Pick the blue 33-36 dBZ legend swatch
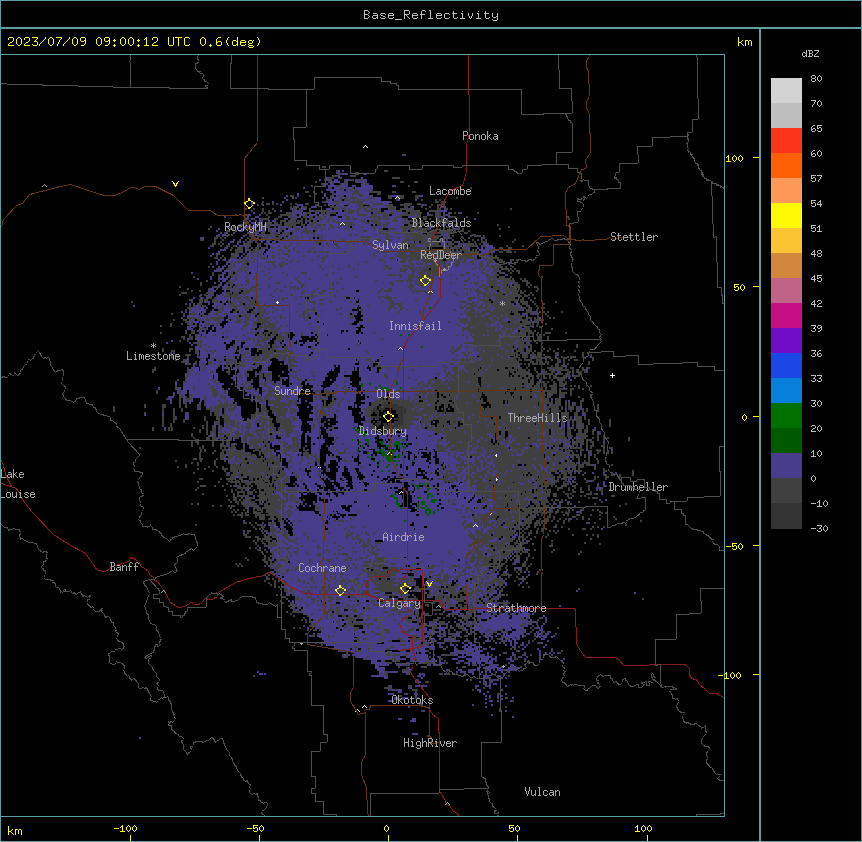The height and width of the screenshot is (842, 862). click(786, 365)
